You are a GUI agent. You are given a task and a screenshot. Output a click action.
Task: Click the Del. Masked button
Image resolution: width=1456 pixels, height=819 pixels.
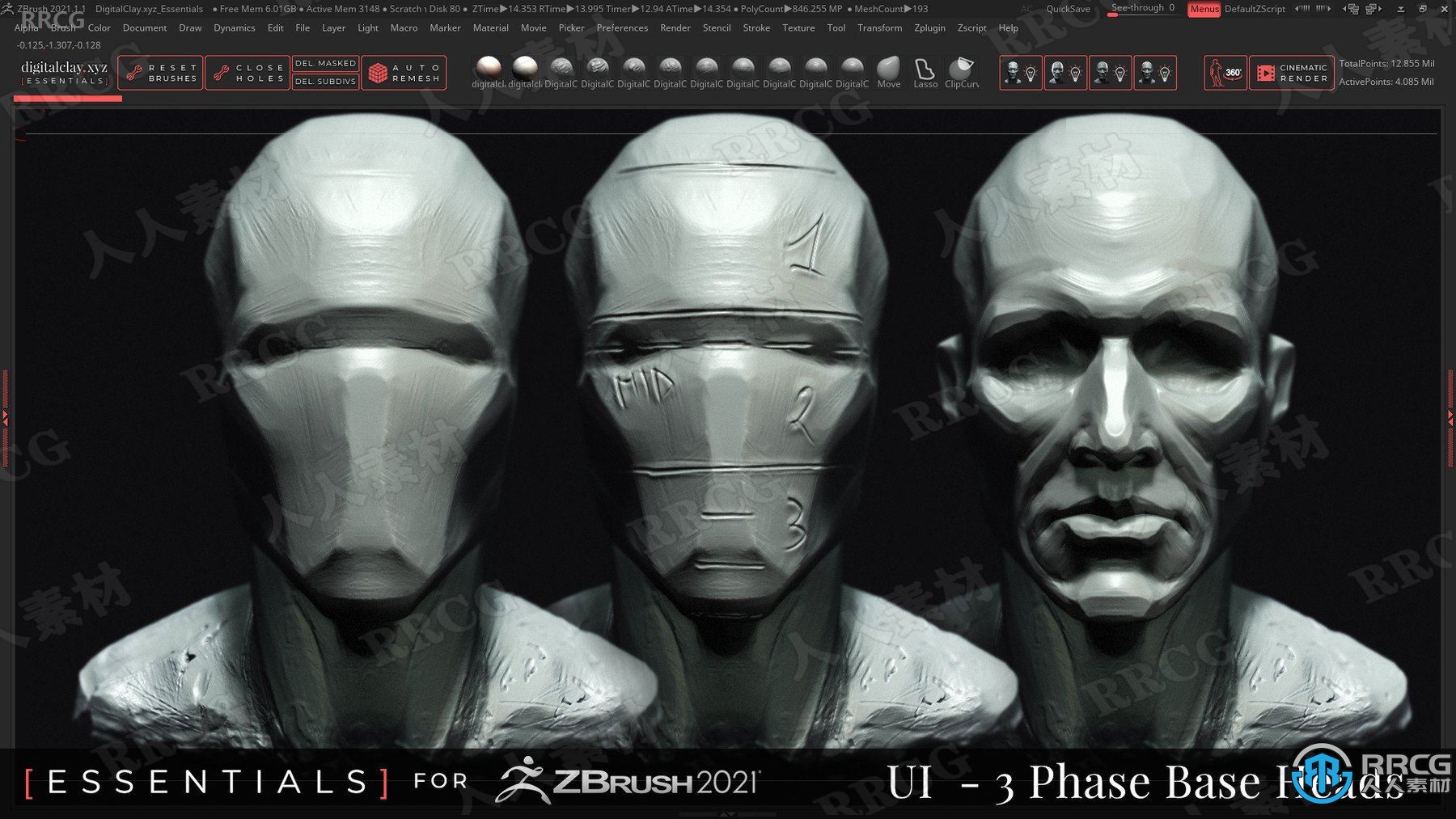click(x=325, y=63)
